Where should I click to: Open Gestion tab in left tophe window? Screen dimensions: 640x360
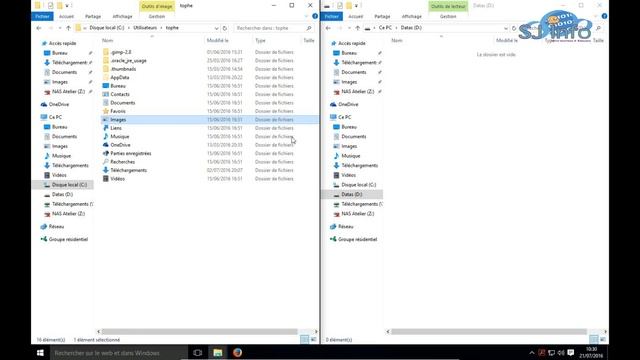(x=157, y=16)
